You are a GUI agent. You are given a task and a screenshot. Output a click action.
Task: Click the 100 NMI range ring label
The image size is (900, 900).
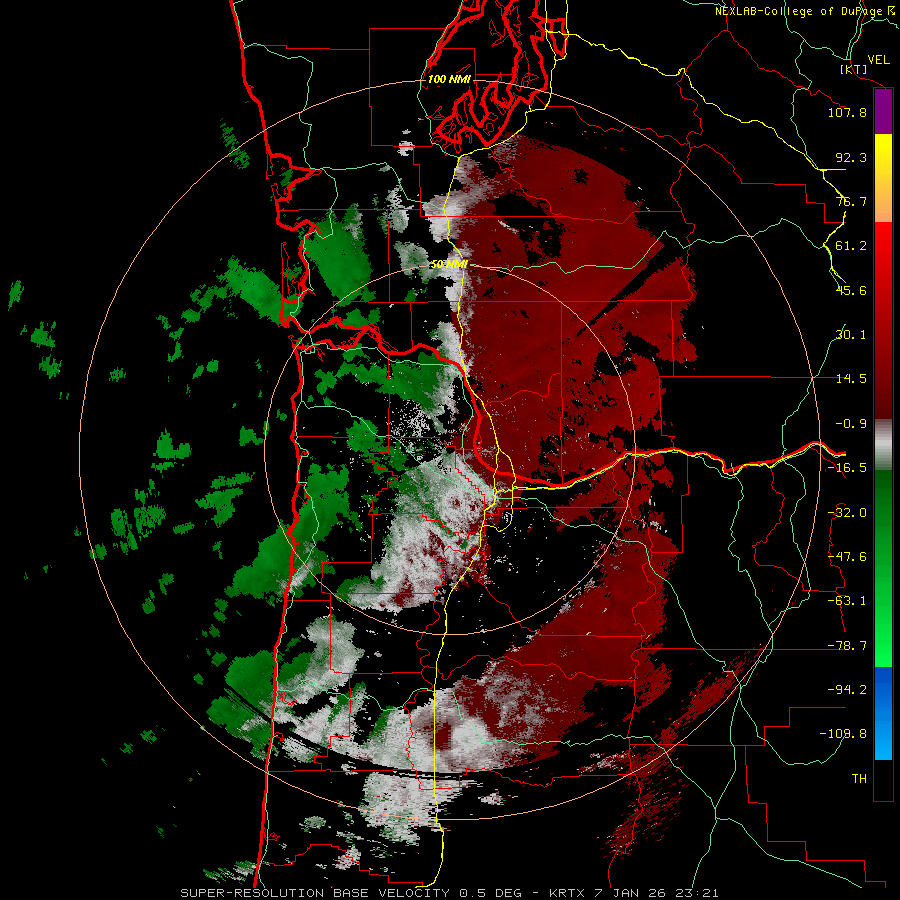(x=449, y=79)
